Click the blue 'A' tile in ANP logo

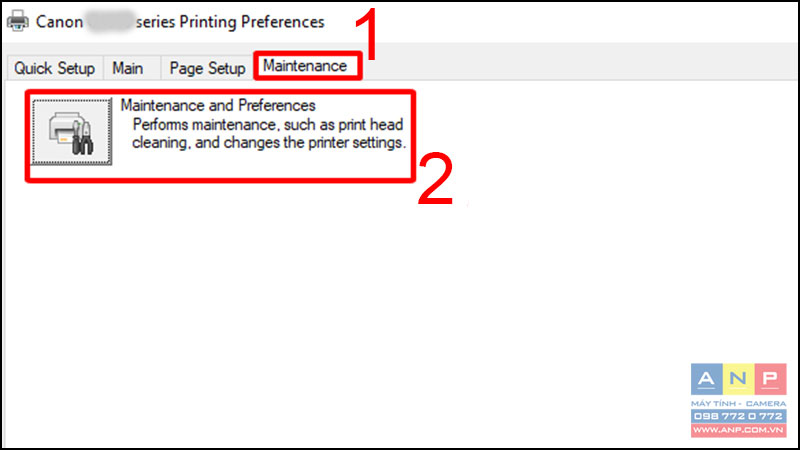[707, 379]
